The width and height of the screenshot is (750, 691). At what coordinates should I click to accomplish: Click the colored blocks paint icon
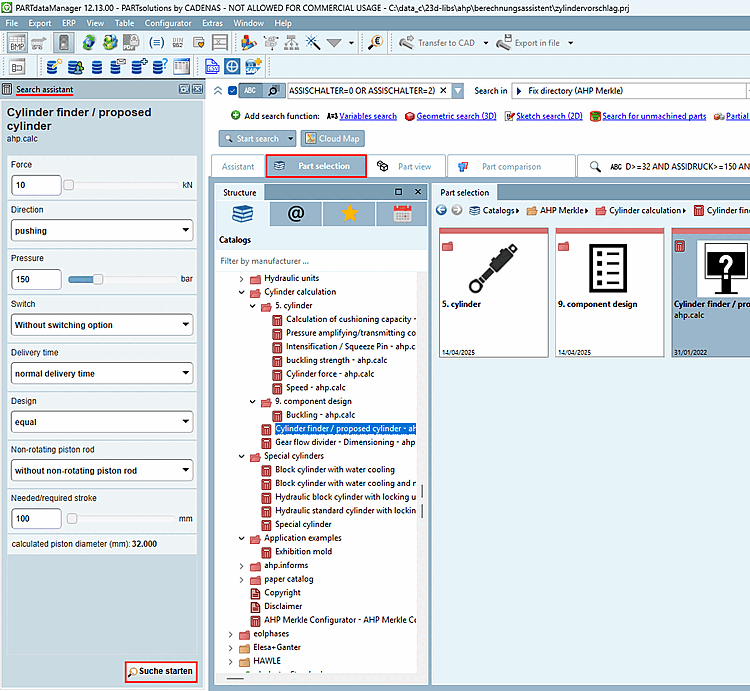pyautogui.click(x=249, y=43)
